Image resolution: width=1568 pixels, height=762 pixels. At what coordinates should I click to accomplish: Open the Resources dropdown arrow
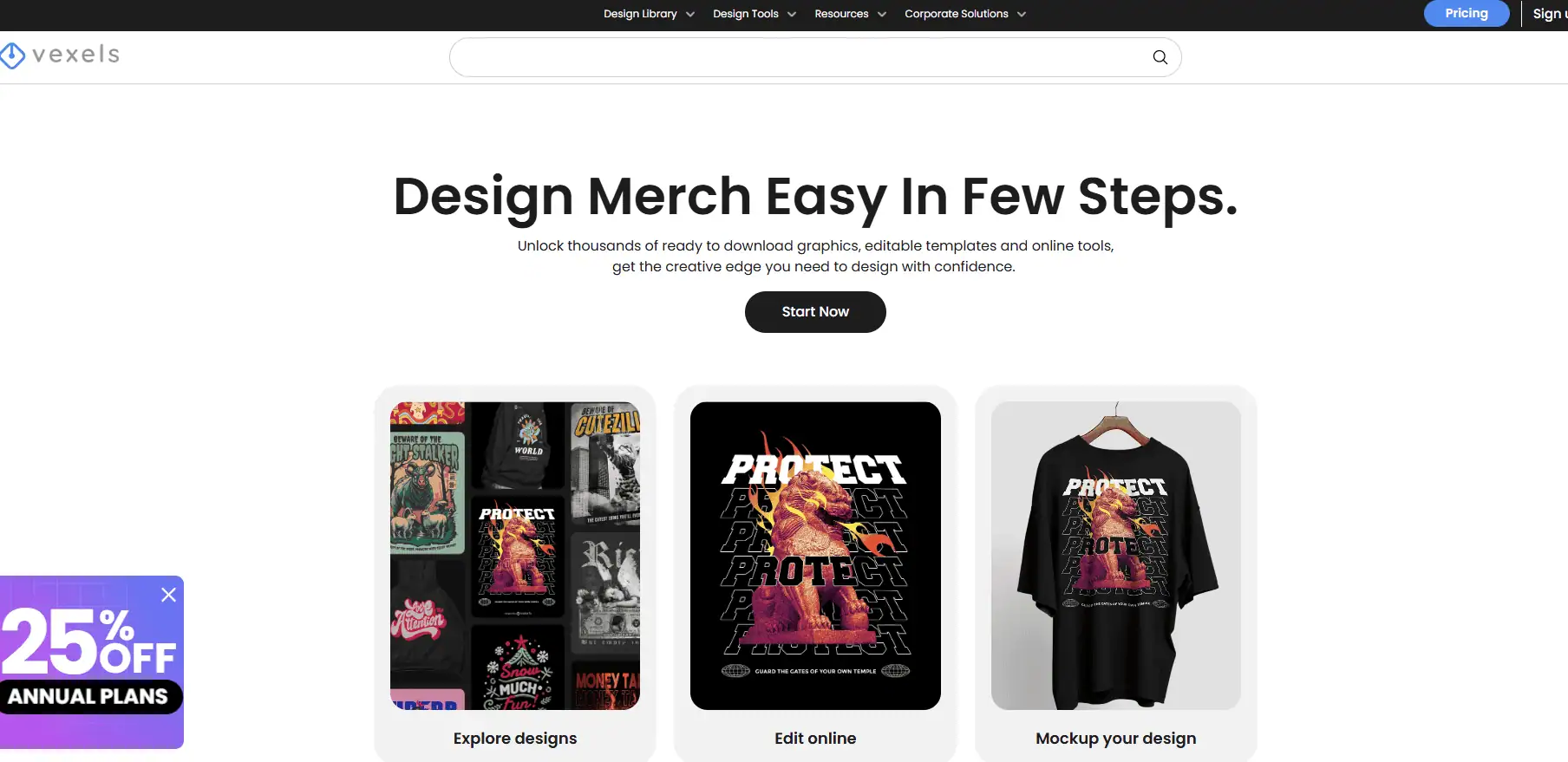tap(882, 15)
